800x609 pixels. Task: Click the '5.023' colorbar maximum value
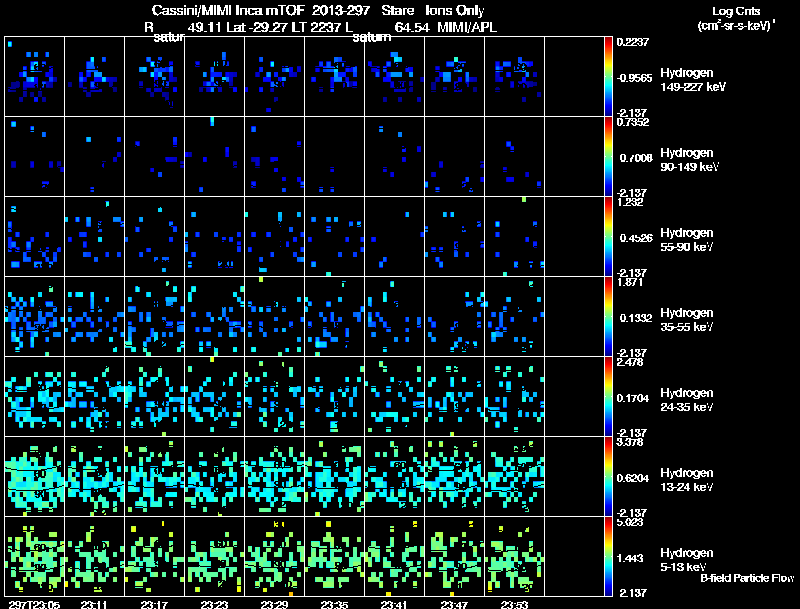[x=630, y=522]
